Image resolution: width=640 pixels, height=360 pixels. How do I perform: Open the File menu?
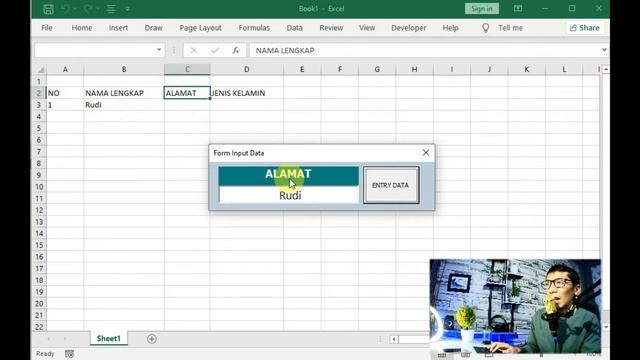(x=47, y=28)
